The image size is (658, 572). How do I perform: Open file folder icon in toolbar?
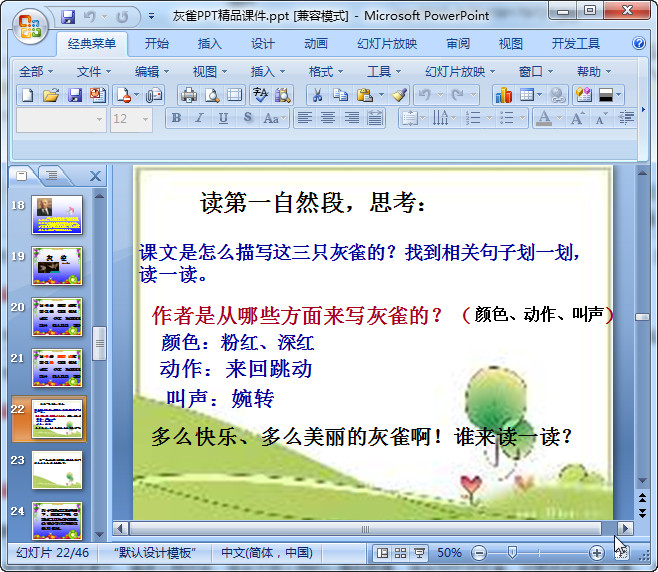[51, 95]
